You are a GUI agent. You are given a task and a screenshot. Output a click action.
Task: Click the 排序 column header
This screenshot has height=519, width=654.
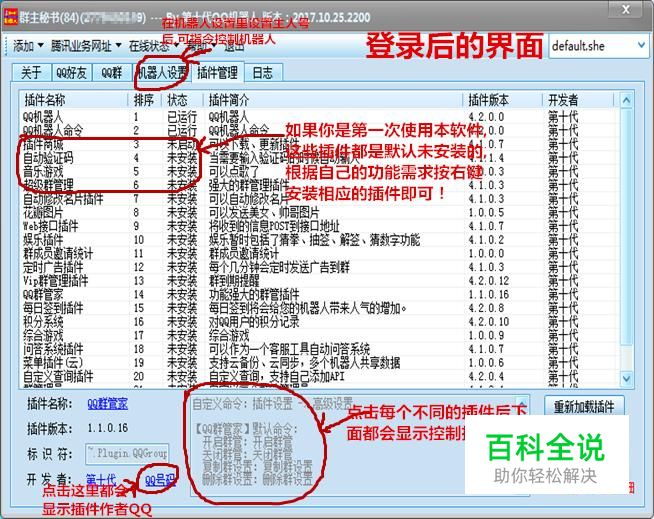click(x=144, y=100)
